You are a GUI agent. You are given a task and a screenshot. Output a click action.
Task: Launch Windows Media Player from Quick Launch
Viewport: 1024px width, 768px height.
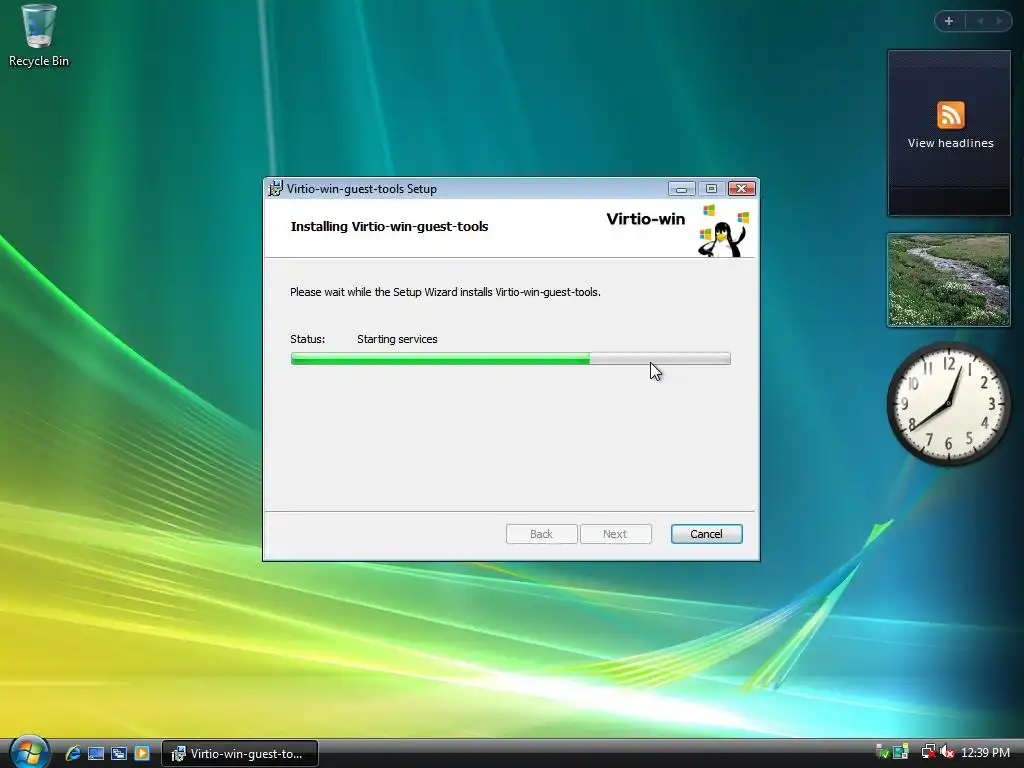click(x=142, y=753)
